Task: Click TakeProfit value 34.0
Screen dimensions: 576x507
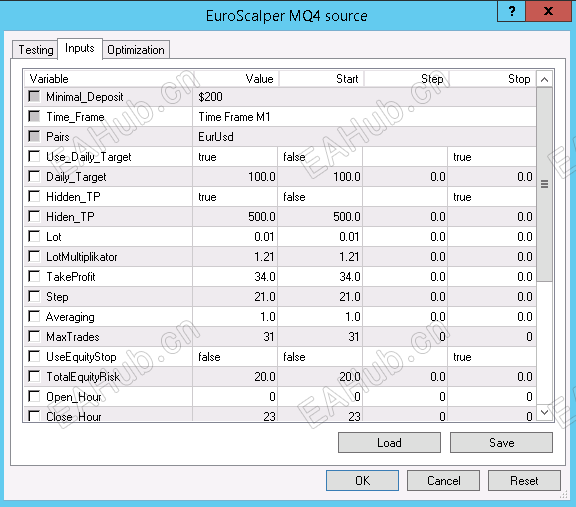Action: (x=235, y=277)
